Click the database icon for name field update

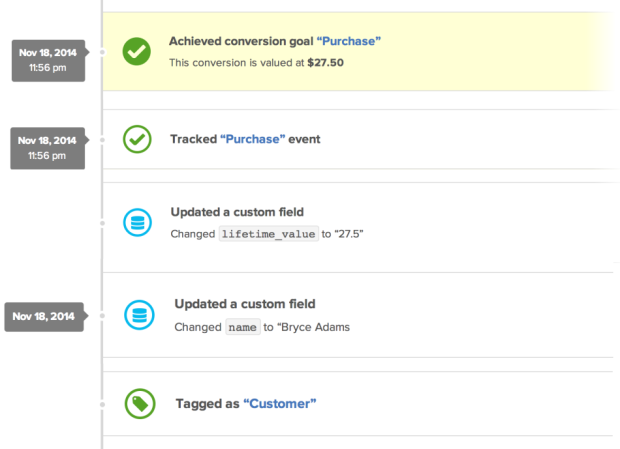point(139,315)
